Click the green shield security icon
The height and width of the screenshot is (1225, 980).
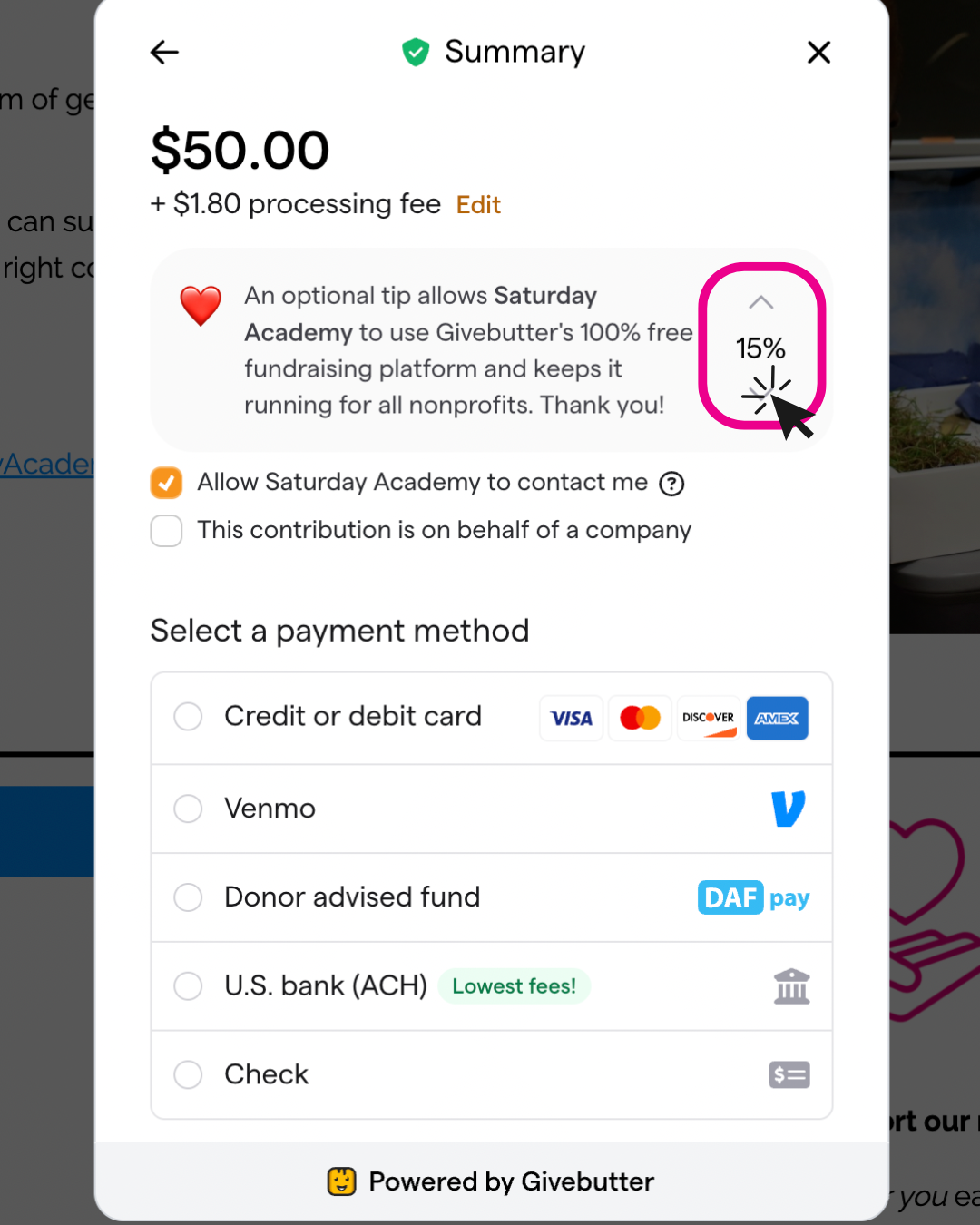(x=416, y=53)
